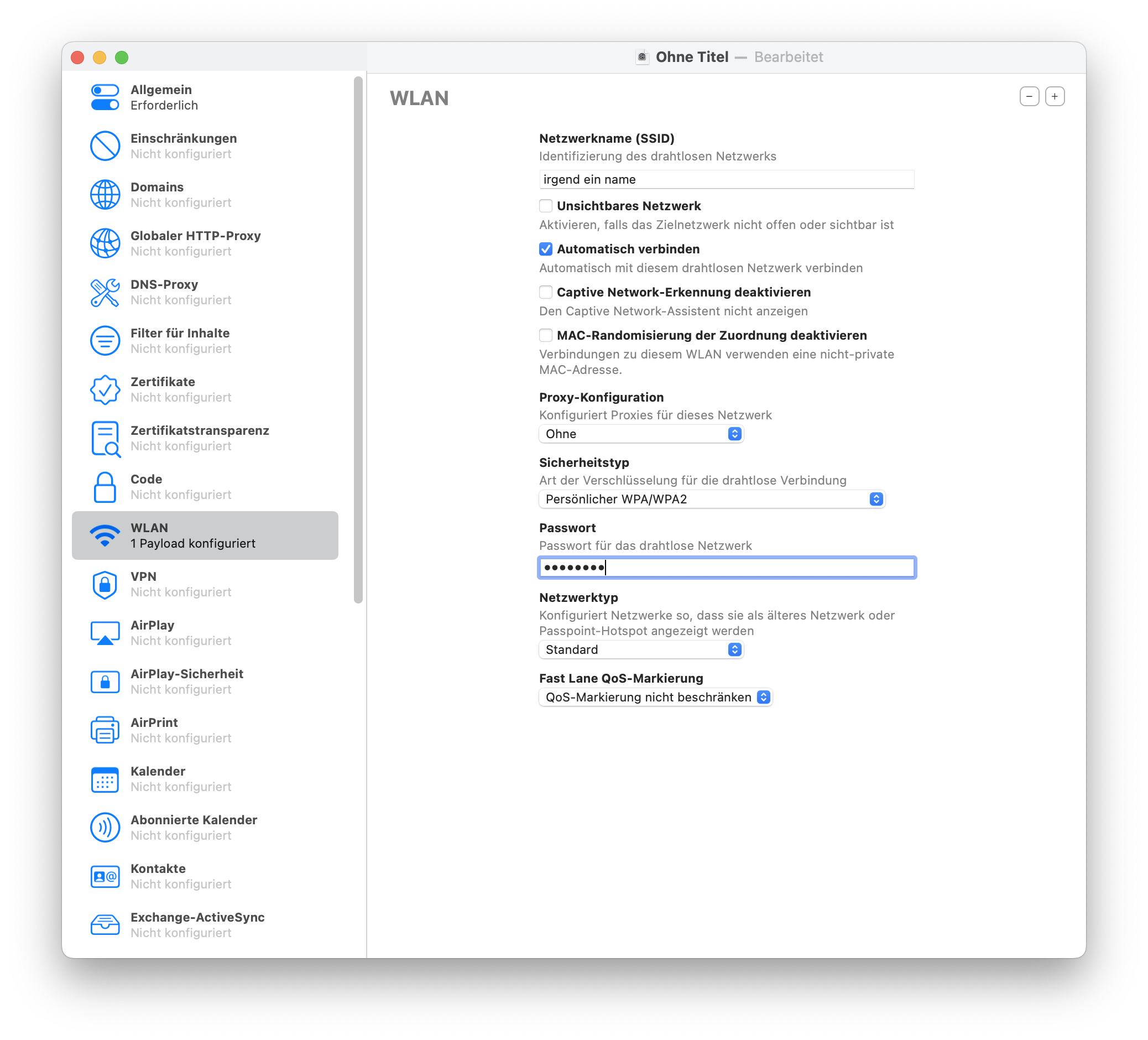Uncheck the Automatisch verbinden checkbox

pos(546,249)
